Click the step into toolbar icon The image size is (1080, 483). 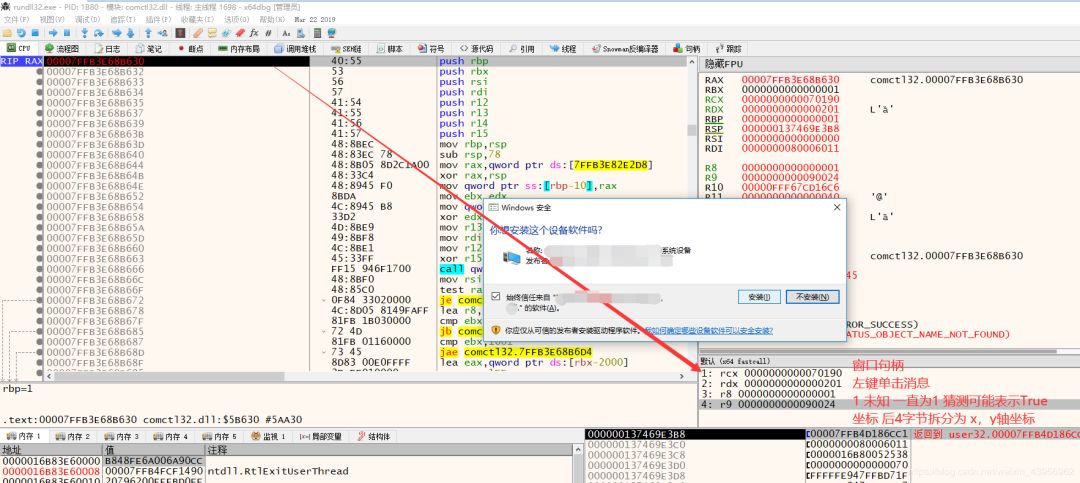85,33
